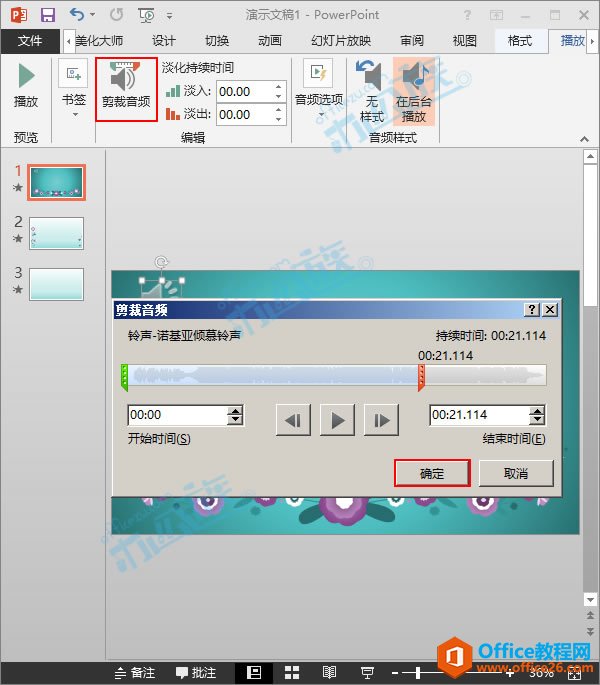Click the green start trim marker
This screenshot has width=600, height=685.
click(x=124, y=378)
